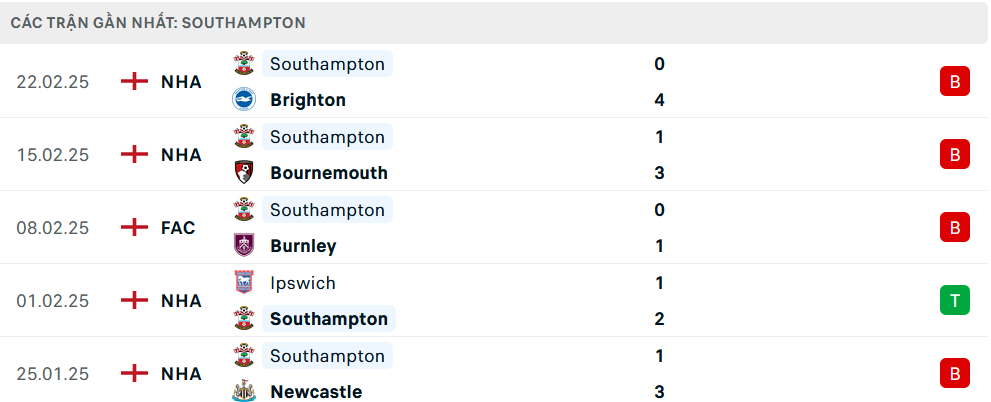The image size is (991, 402).
Task: Click the Brighton club crest icon
Action: [243, 100]
